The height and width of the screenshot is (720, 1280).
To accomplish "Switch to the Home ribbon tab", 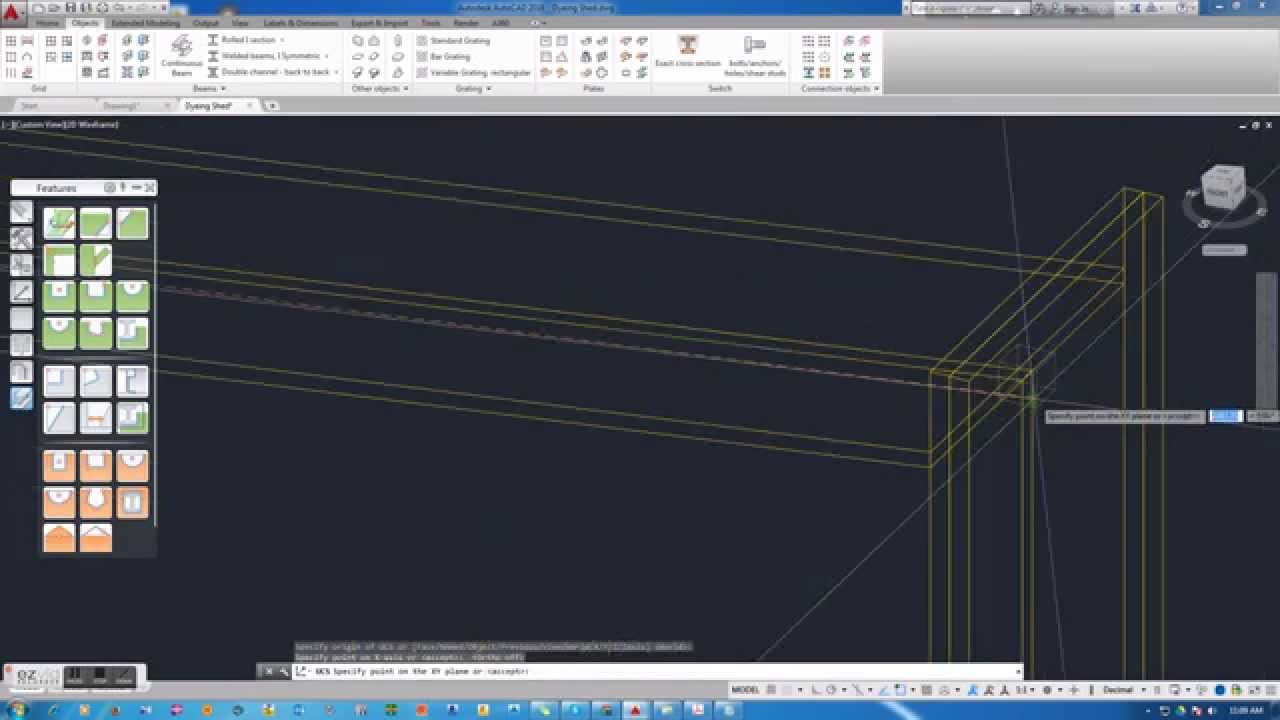I will [x=48, y=22].
